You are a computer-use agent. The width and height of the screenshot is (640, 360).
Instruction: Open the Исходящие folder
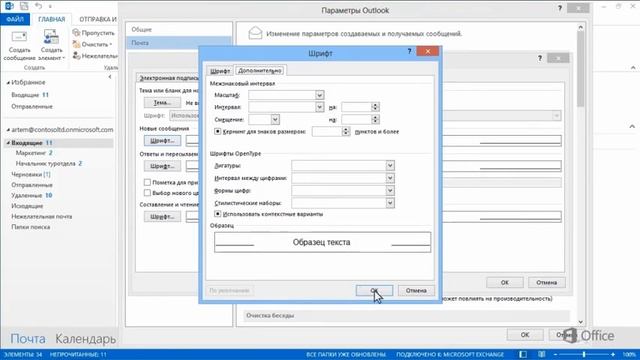pyautogui.click(x=27, y=206)
